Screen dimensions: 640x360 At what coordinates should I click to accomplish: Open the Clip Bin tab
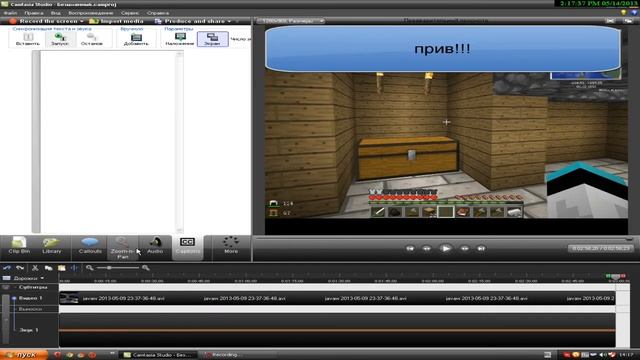click(19, 246)
